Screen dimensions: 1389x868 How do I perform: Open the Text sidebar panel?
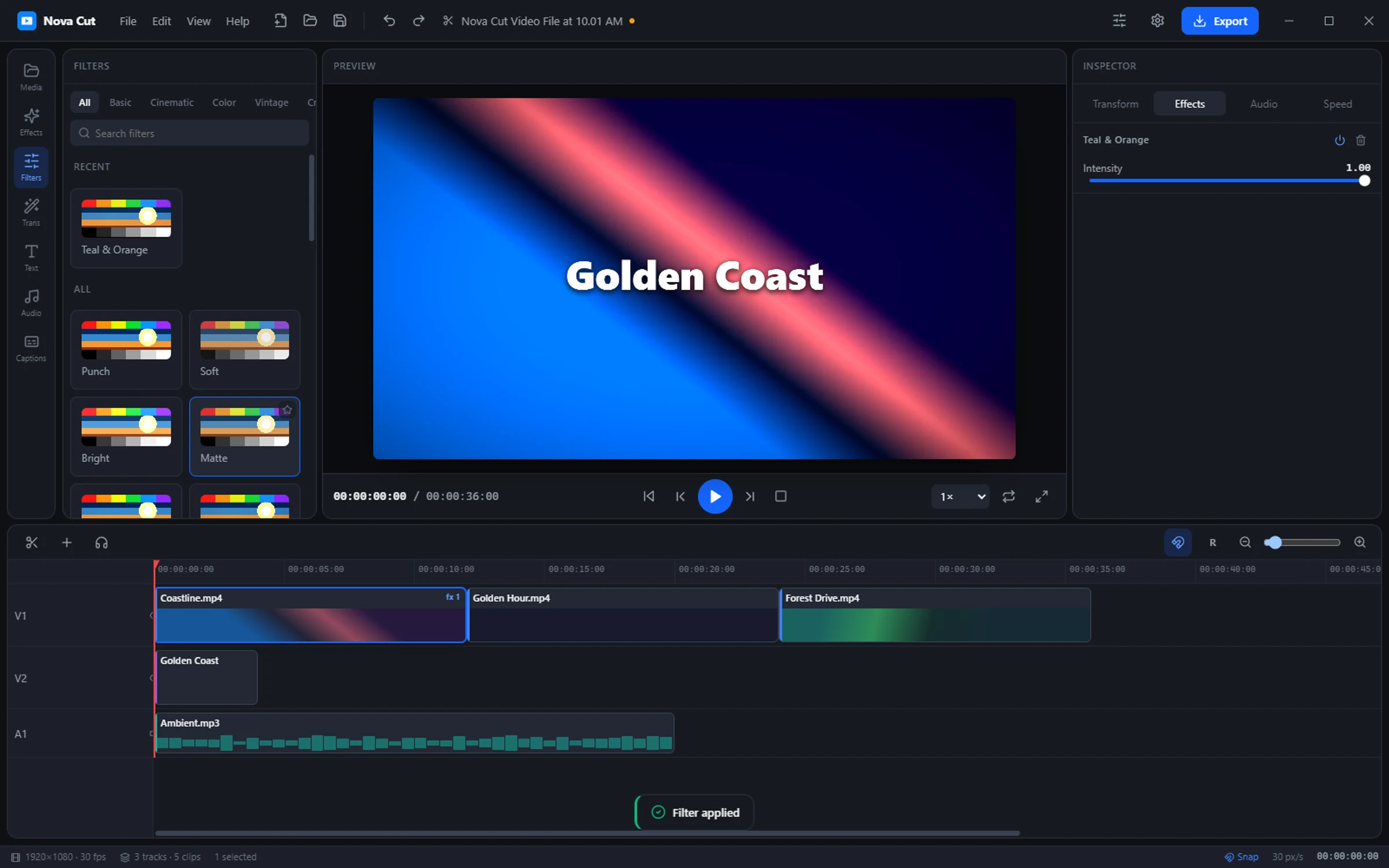point(31,258)
